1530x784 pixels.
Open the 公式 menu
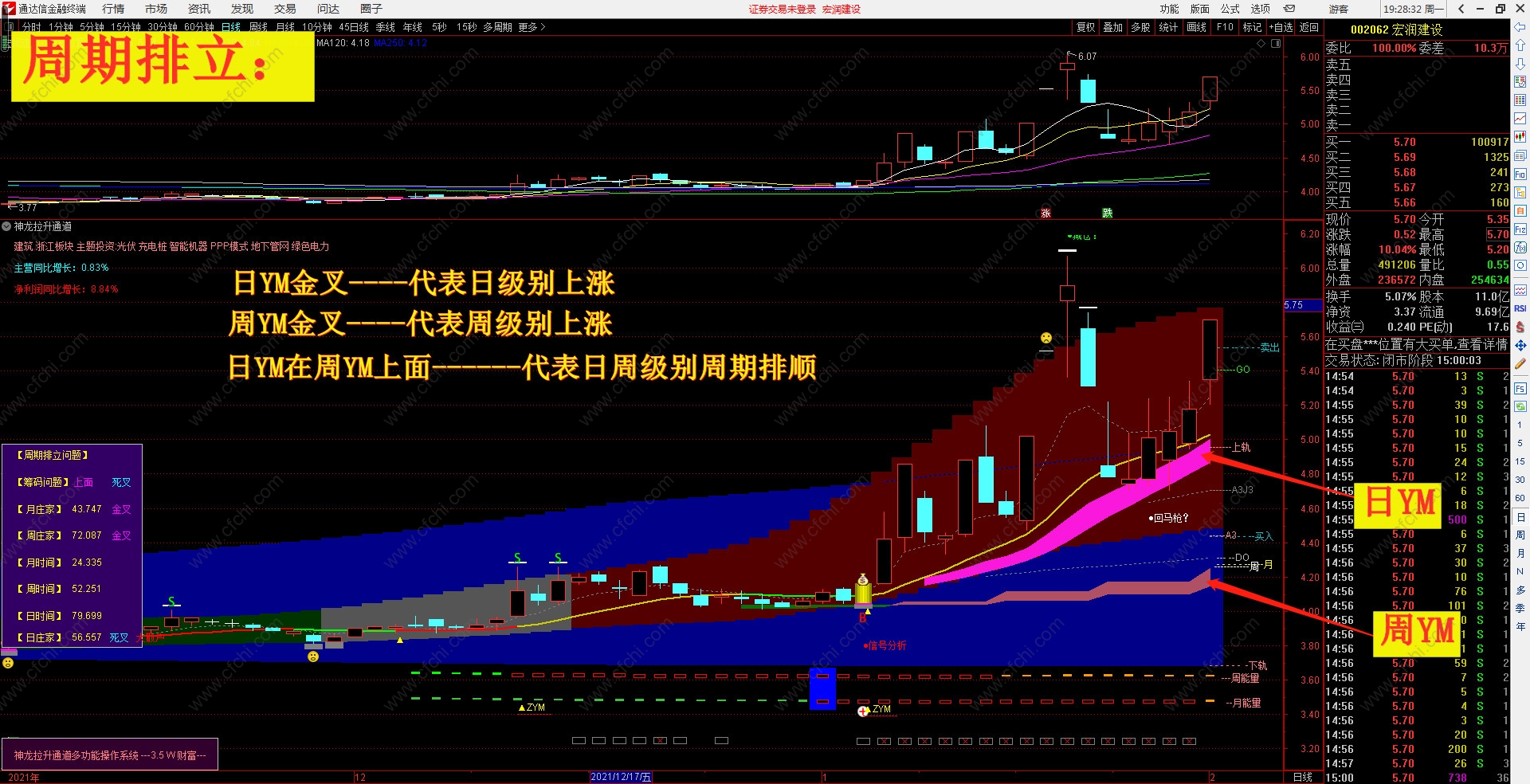coord(1230,9)
